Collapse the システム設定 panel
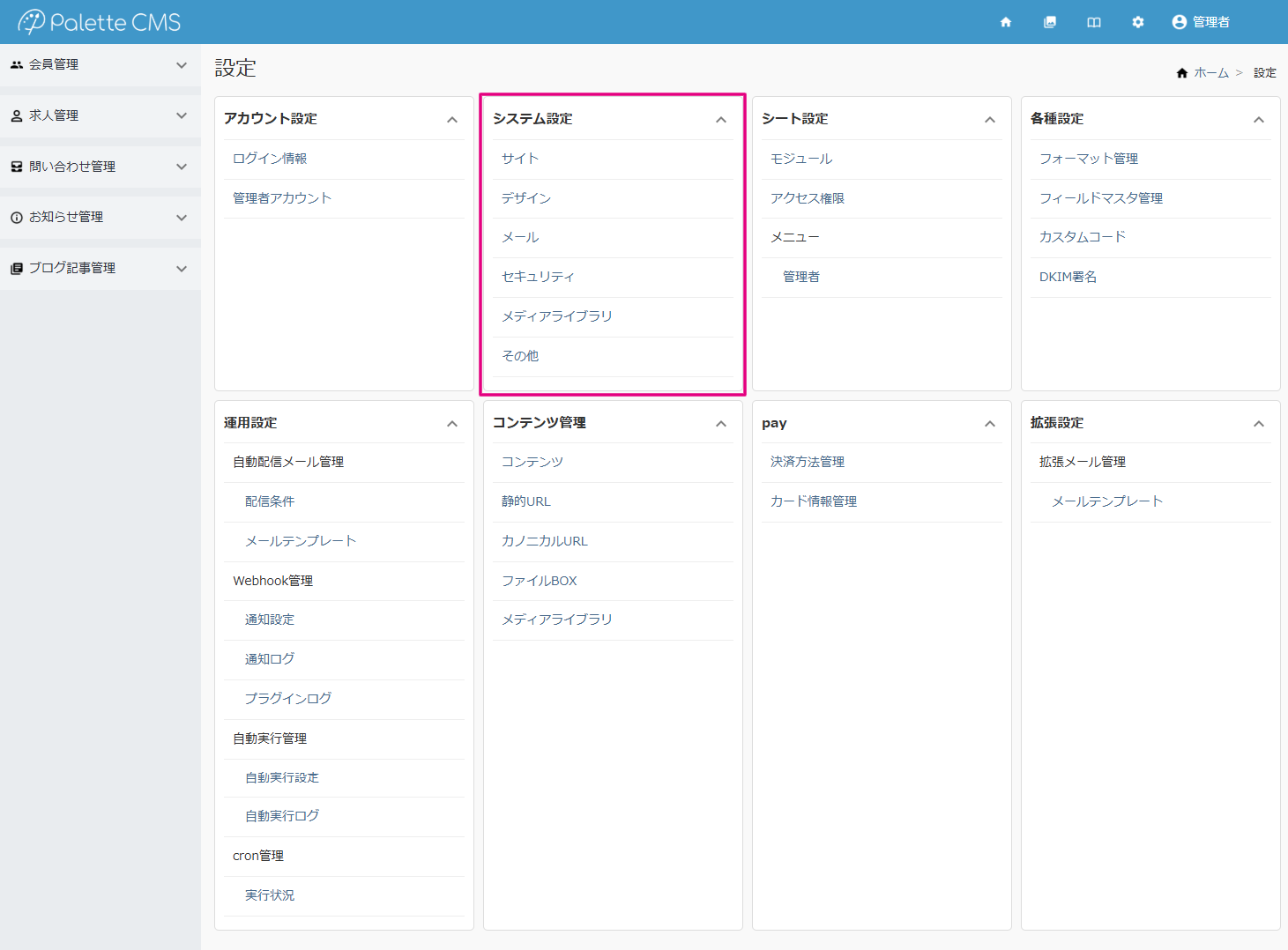Image resolution: width=1288 pixels, height=950 pixels. coord(721,120)
